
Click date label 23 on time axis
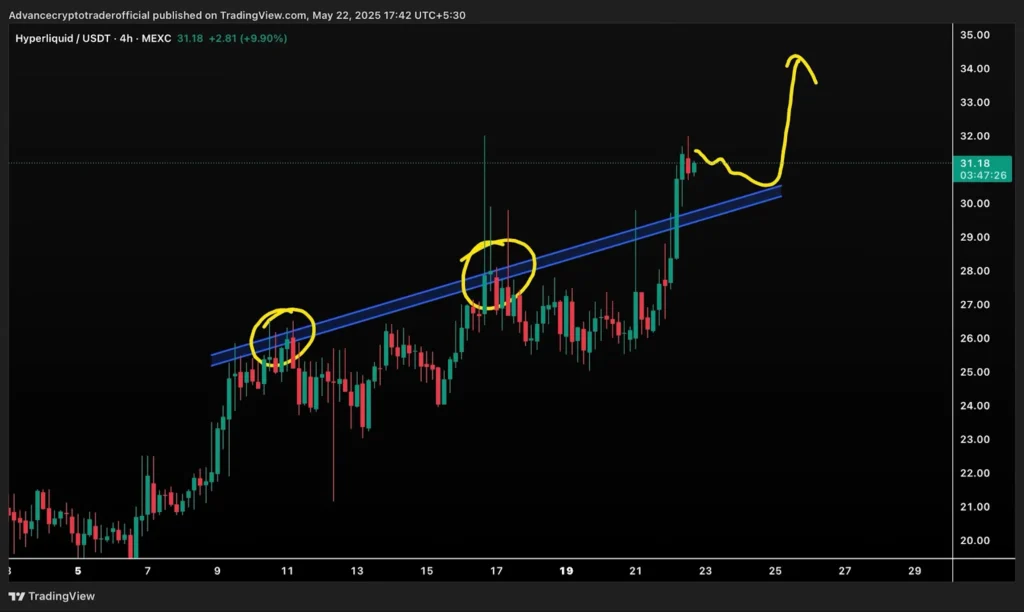click(705, 571)
